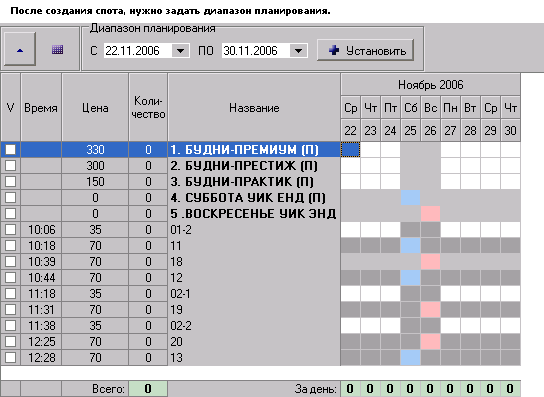544x397 pixels.
Task: Click the V column header
Action: tap(10, 107)
